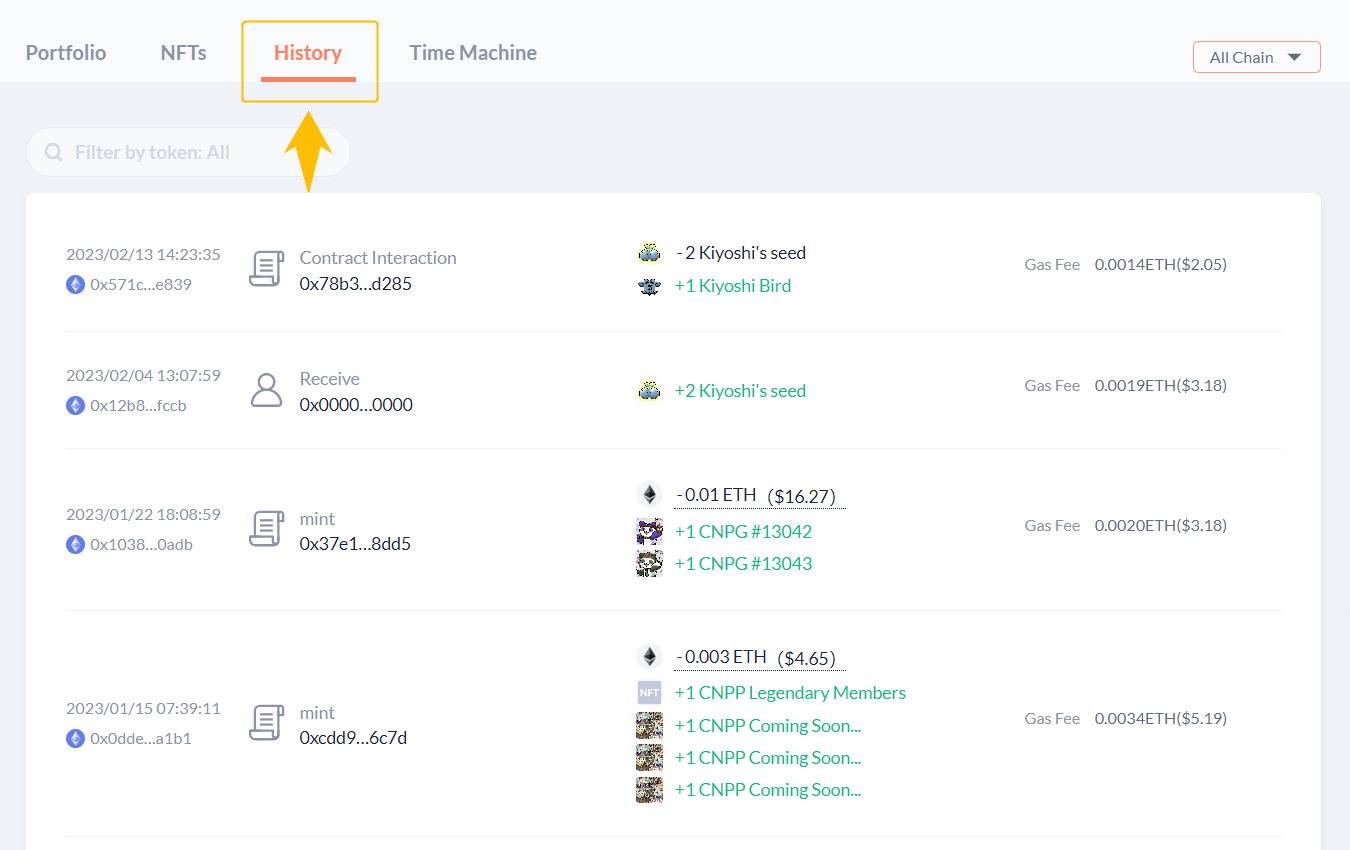
Task: Click the Filter by token search field
Action: pyautogui.click(x=188, y=152)
